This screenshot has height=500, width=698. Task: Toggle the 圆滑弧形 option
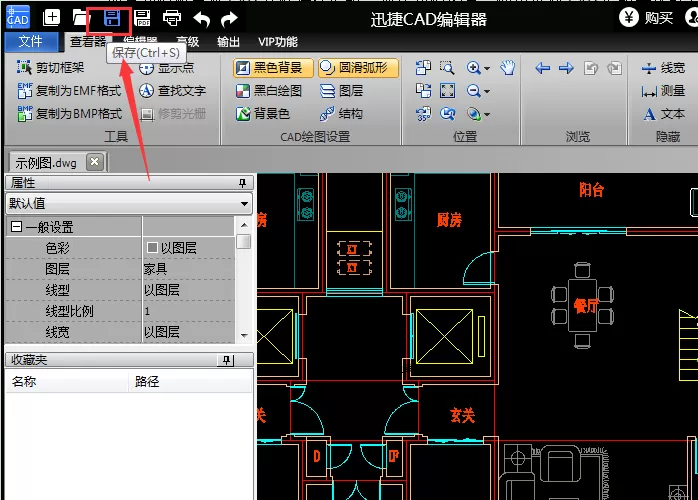358,68
